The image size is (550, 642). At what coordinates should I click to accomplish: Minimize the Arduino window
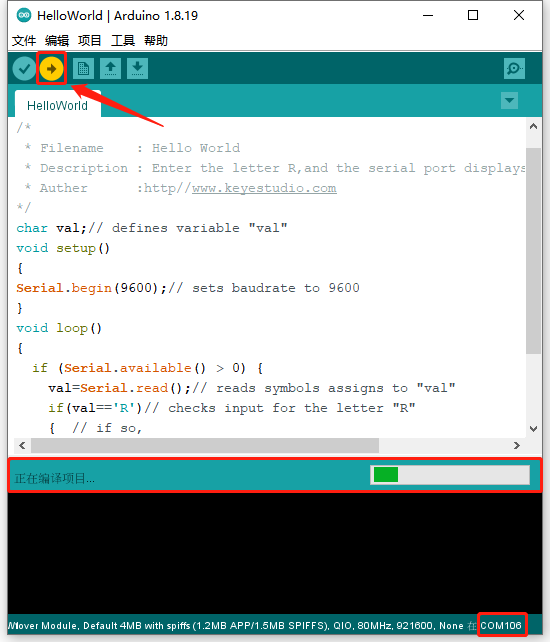428,16
